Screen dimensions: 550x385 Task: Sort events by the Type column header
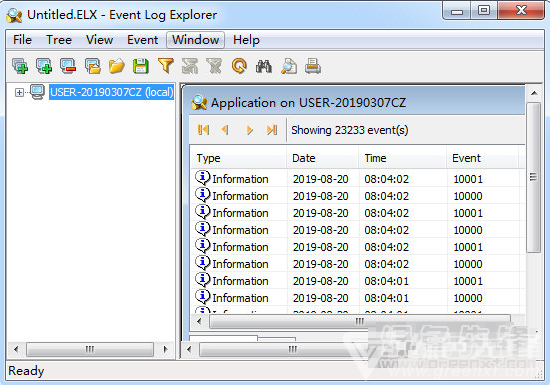pos(239,158)
